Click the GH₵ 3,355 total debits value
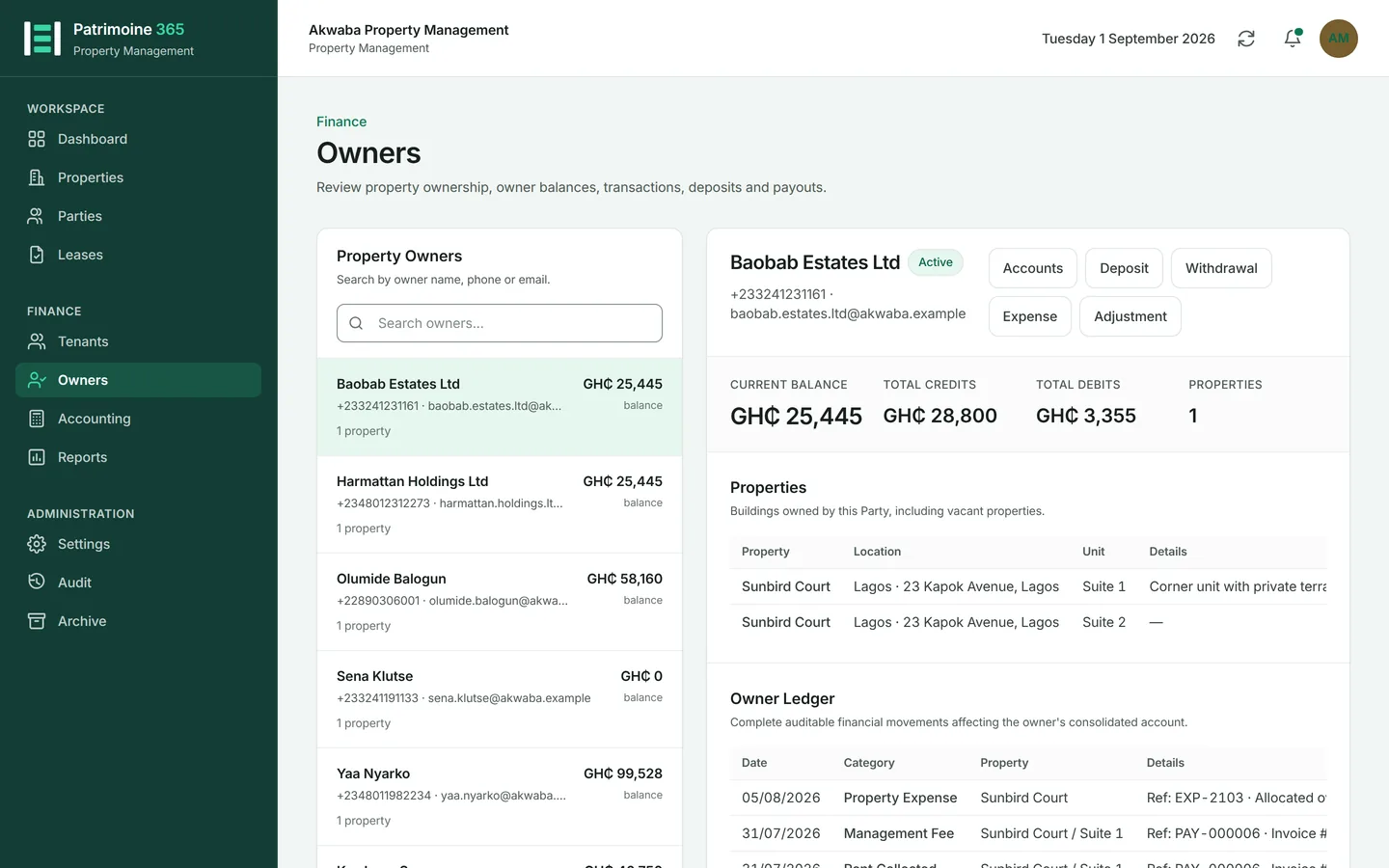Screen dimensions: 1389x868 click(1085, 416)
